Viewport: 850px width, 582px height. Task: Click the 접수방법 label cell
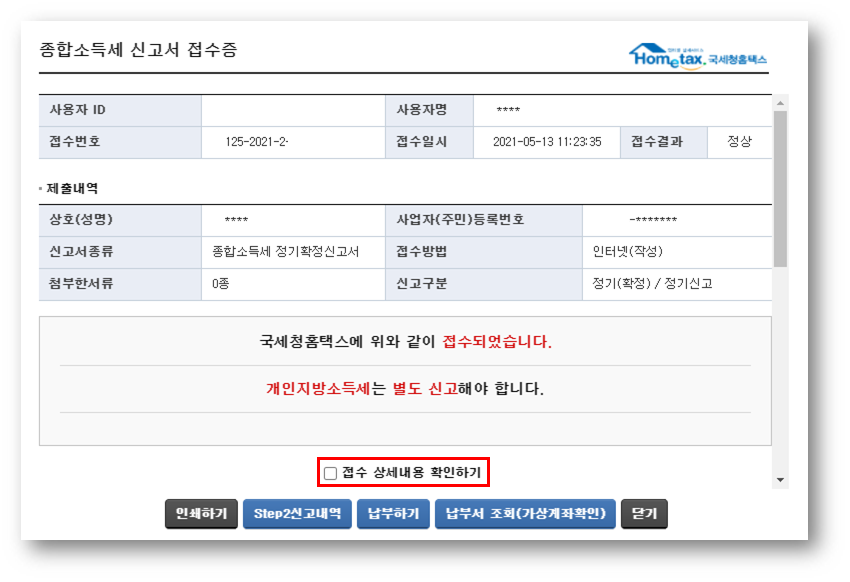coord(484,252)
